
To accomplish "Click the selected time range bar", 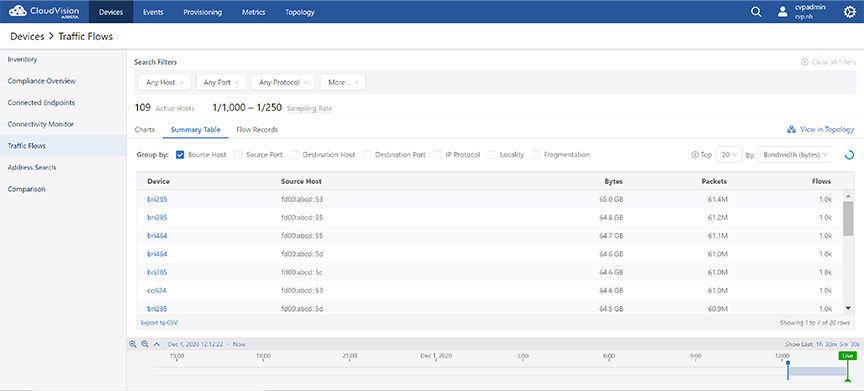I will tap(818, 372).
